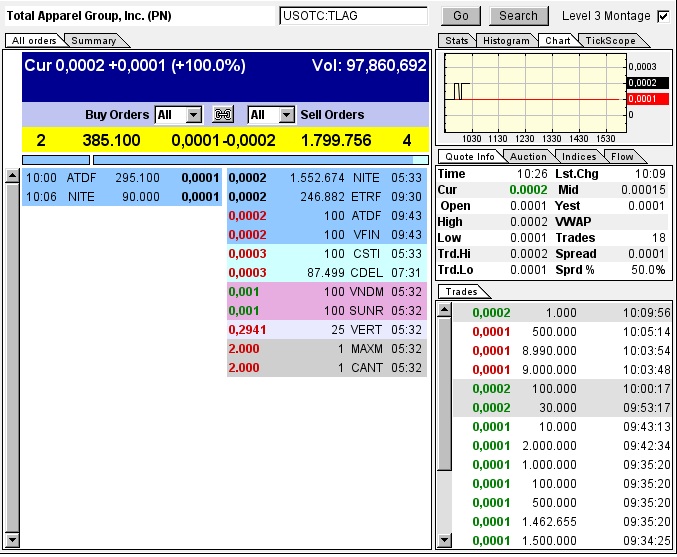Click order book scrollbar up arrow
Screen dimensions: 677x557
tap(13, 176)
